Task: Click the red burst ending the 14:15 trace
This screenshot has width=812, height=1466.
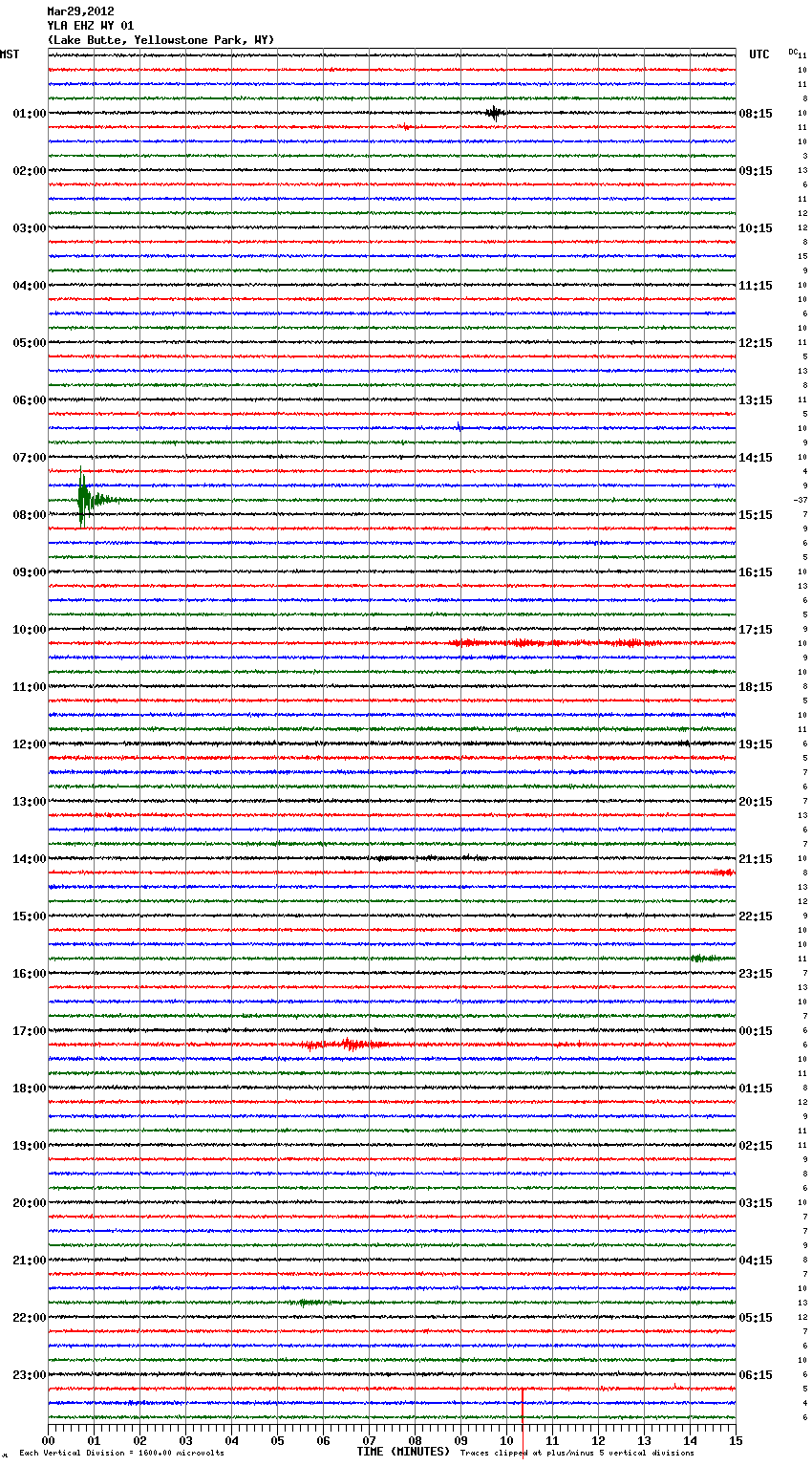Action: [x=721, y=873]
